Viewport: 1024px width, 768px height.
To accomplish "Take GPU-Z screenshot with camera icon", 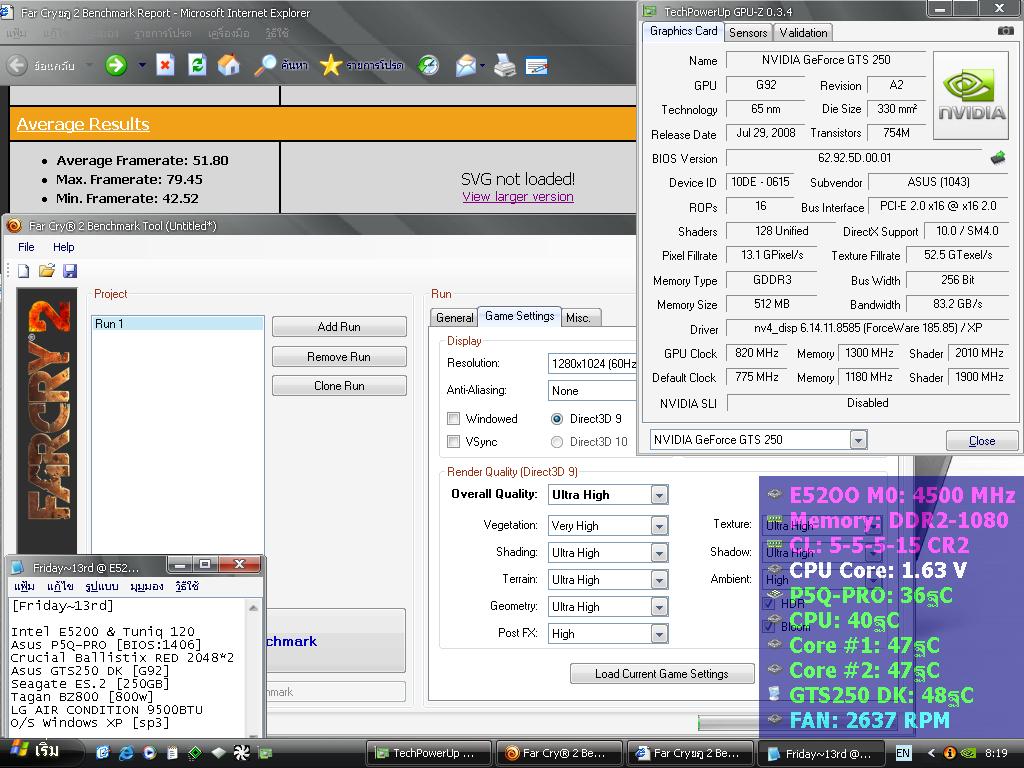I will 1006,31.
